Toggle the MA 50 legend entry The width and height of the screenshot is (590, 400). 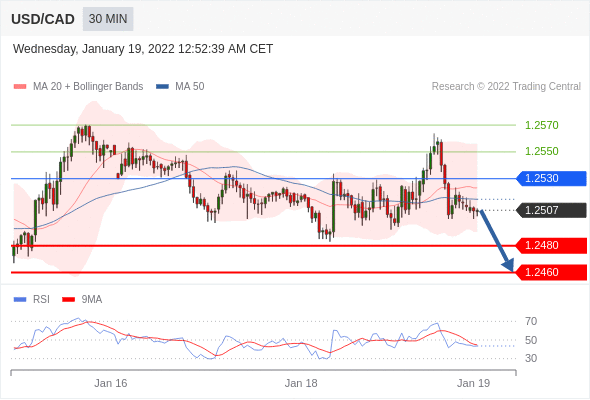[180, 87]
